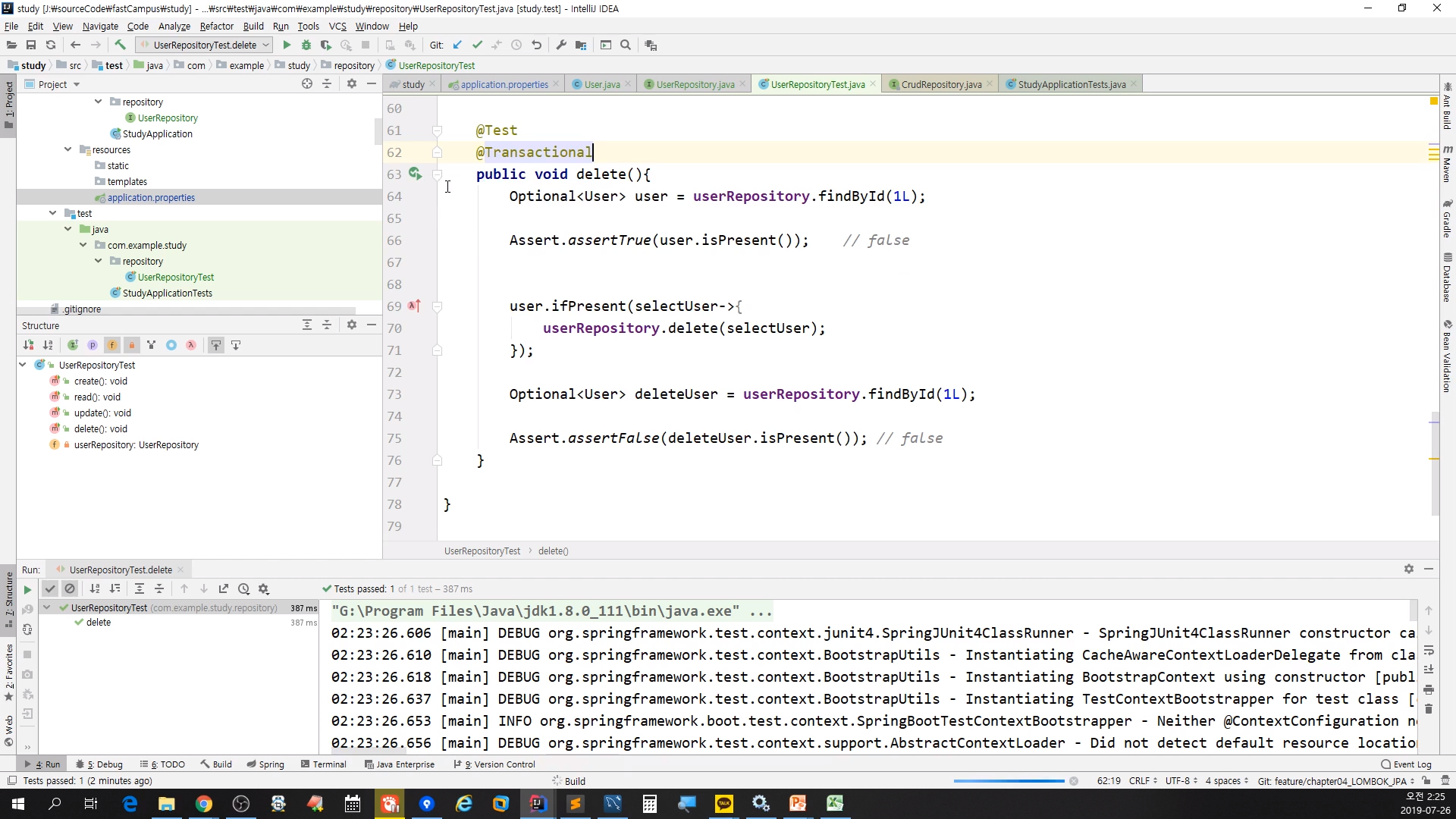Open the UserRepositoryTest.delete run configuration dropdown
The width and height of the screenshot is (1456, 819).
[x=204, y=45]
